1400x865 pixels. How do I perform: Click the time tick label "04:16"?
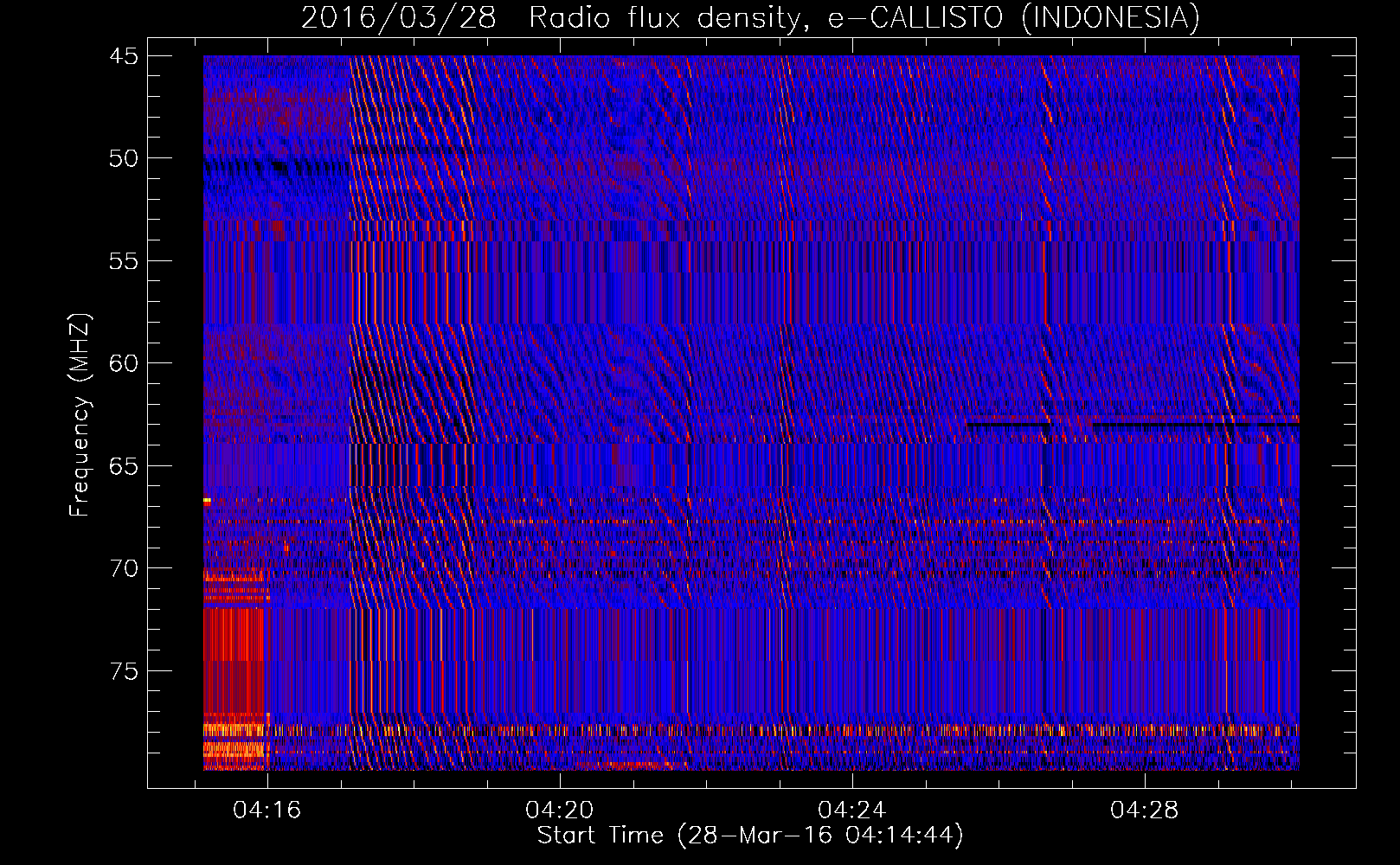[x=267, y=810]
